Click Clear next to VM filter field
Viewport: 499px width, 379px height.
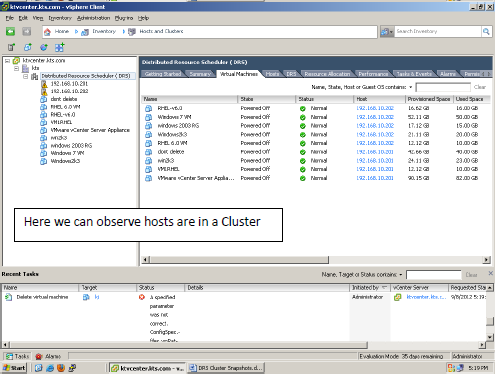480,87
